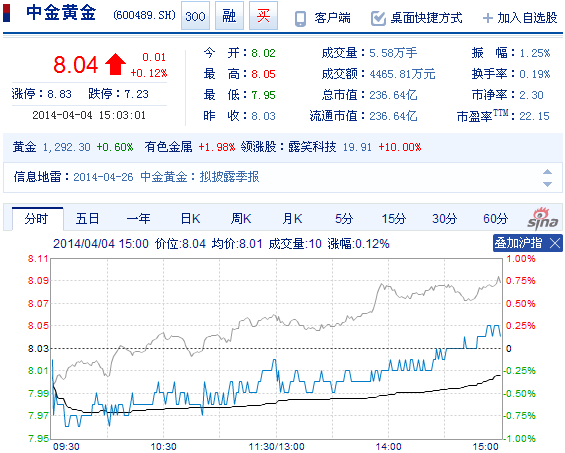Switch to the 日K daily candlestick tab
This screenshot has height=453, width=565.
pos(190,219)
